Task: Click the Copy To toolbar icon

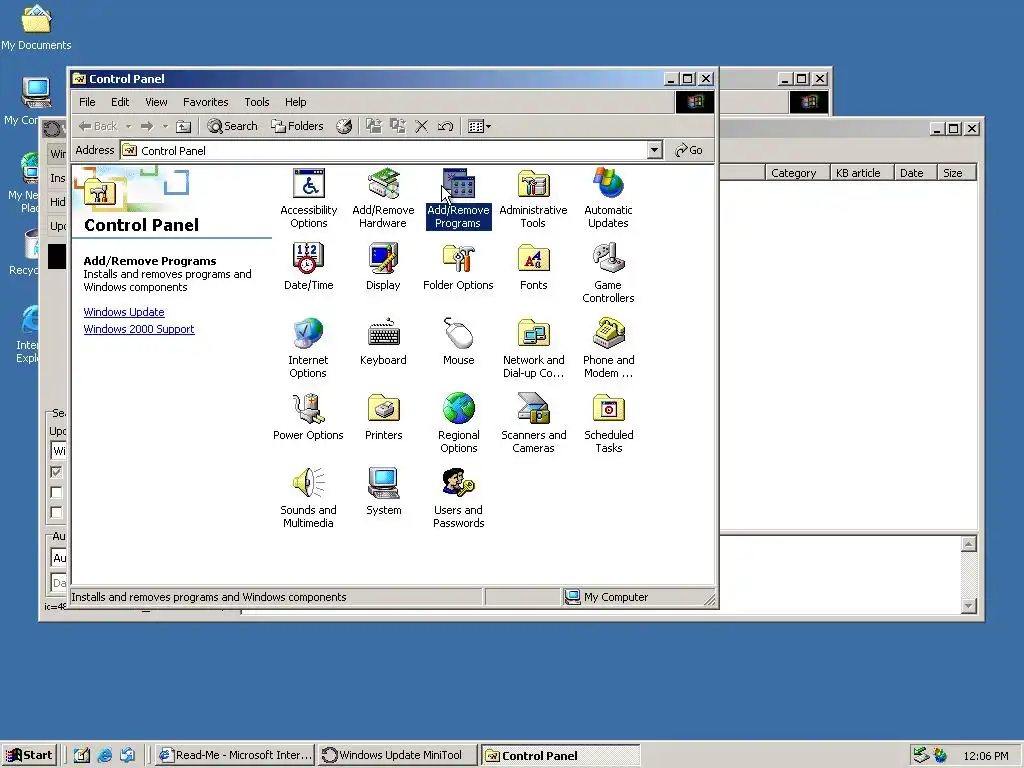Action: coord(398,126)
